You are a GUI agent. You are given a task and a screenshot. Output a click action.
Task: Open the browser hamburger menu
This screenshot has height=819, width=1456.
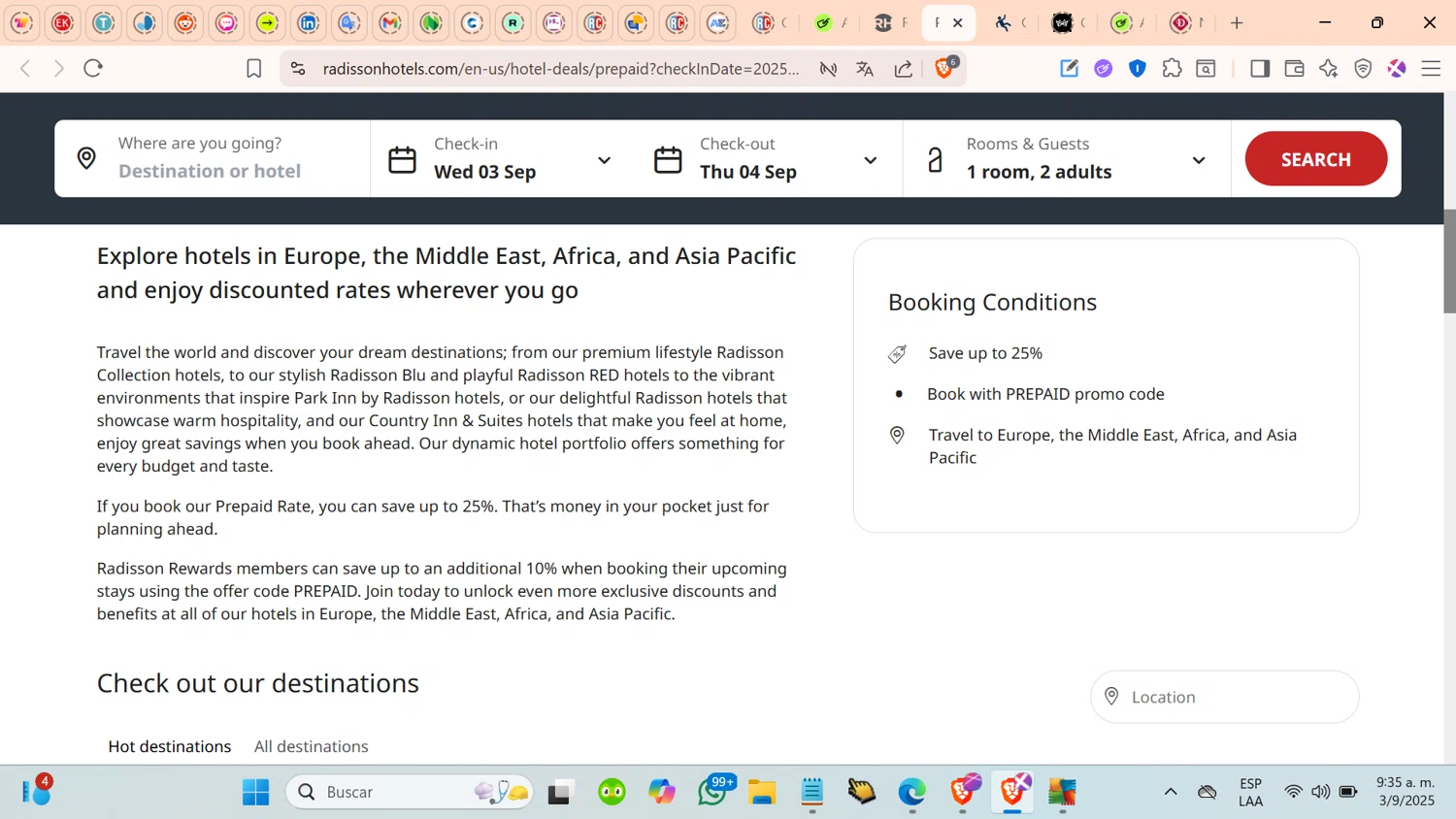click(1431, 68)
